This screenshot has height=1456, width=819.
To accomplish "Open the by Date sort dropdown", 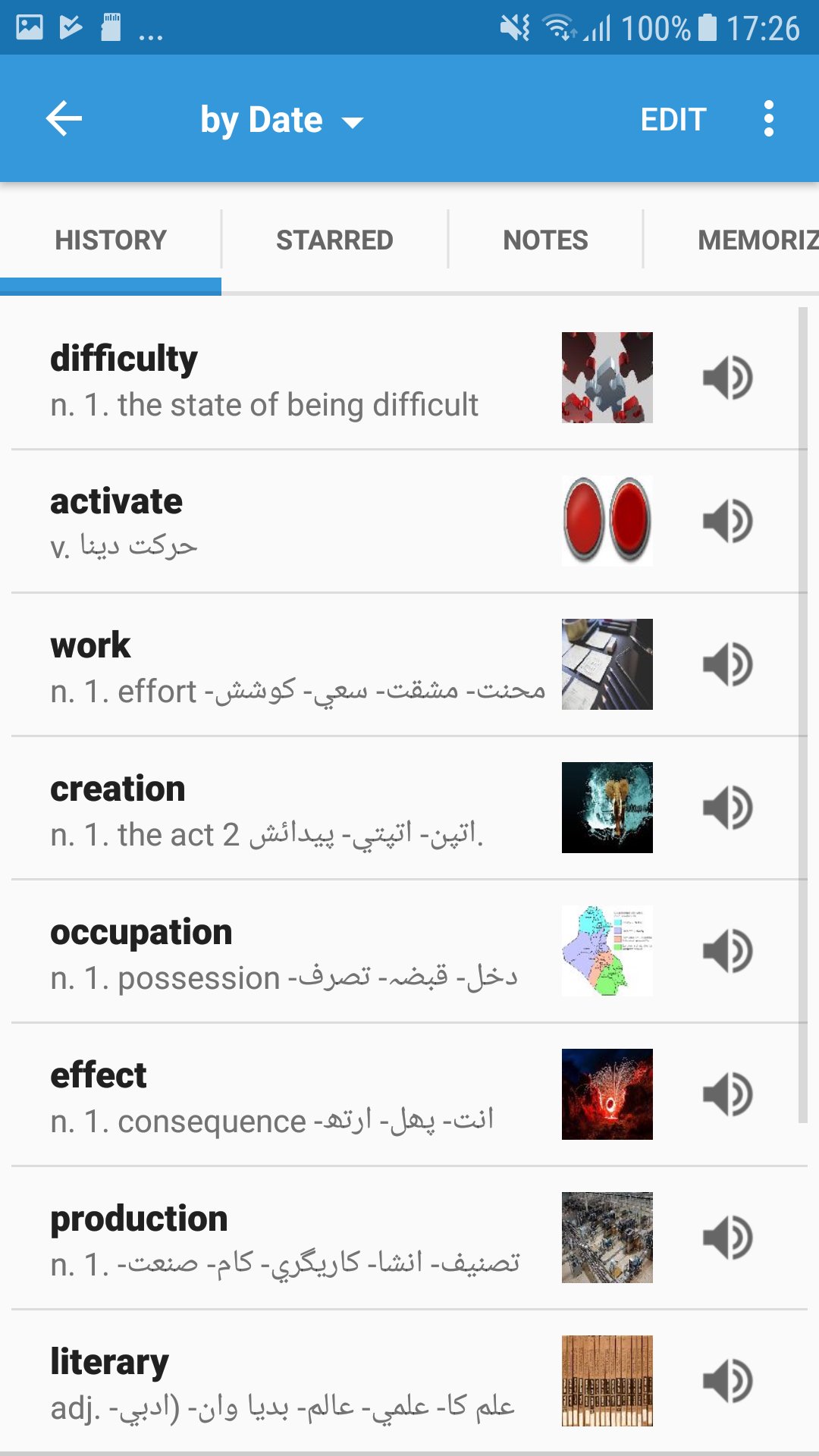I will tap(281, 120).
